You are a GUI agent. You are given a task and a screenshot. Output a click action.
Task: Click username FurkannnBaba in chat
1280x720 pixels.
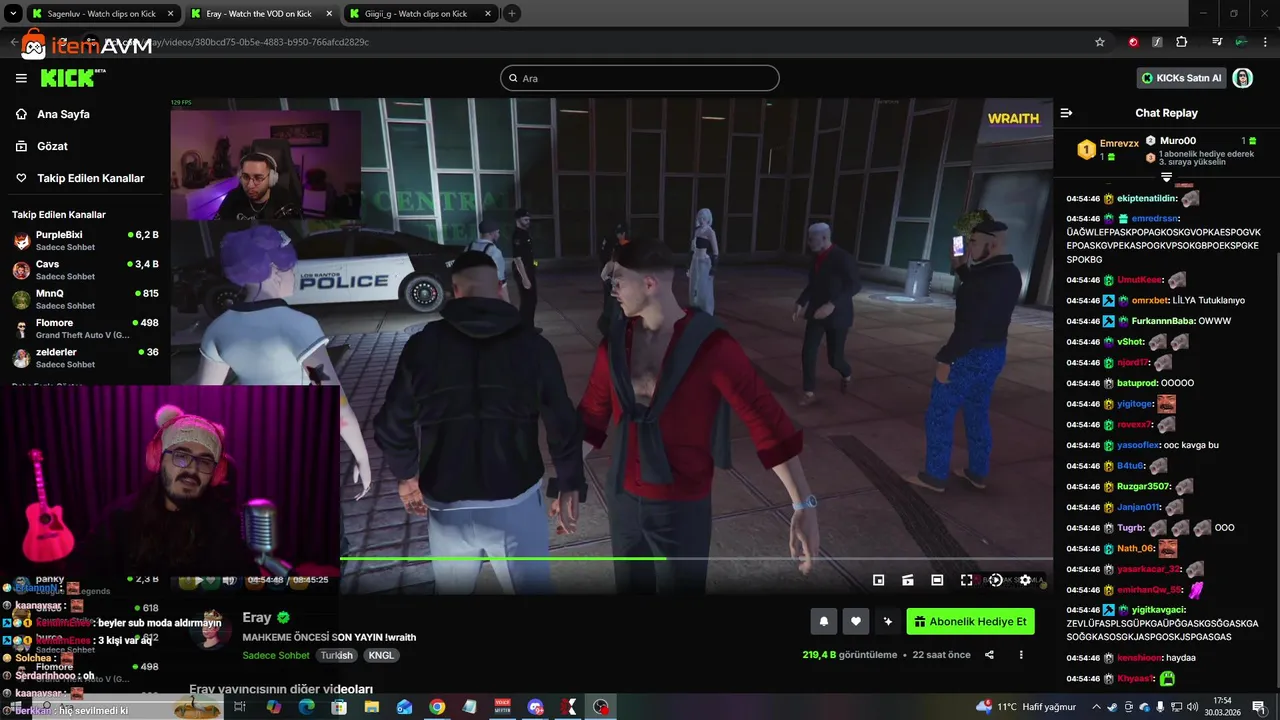point(1161,321)
